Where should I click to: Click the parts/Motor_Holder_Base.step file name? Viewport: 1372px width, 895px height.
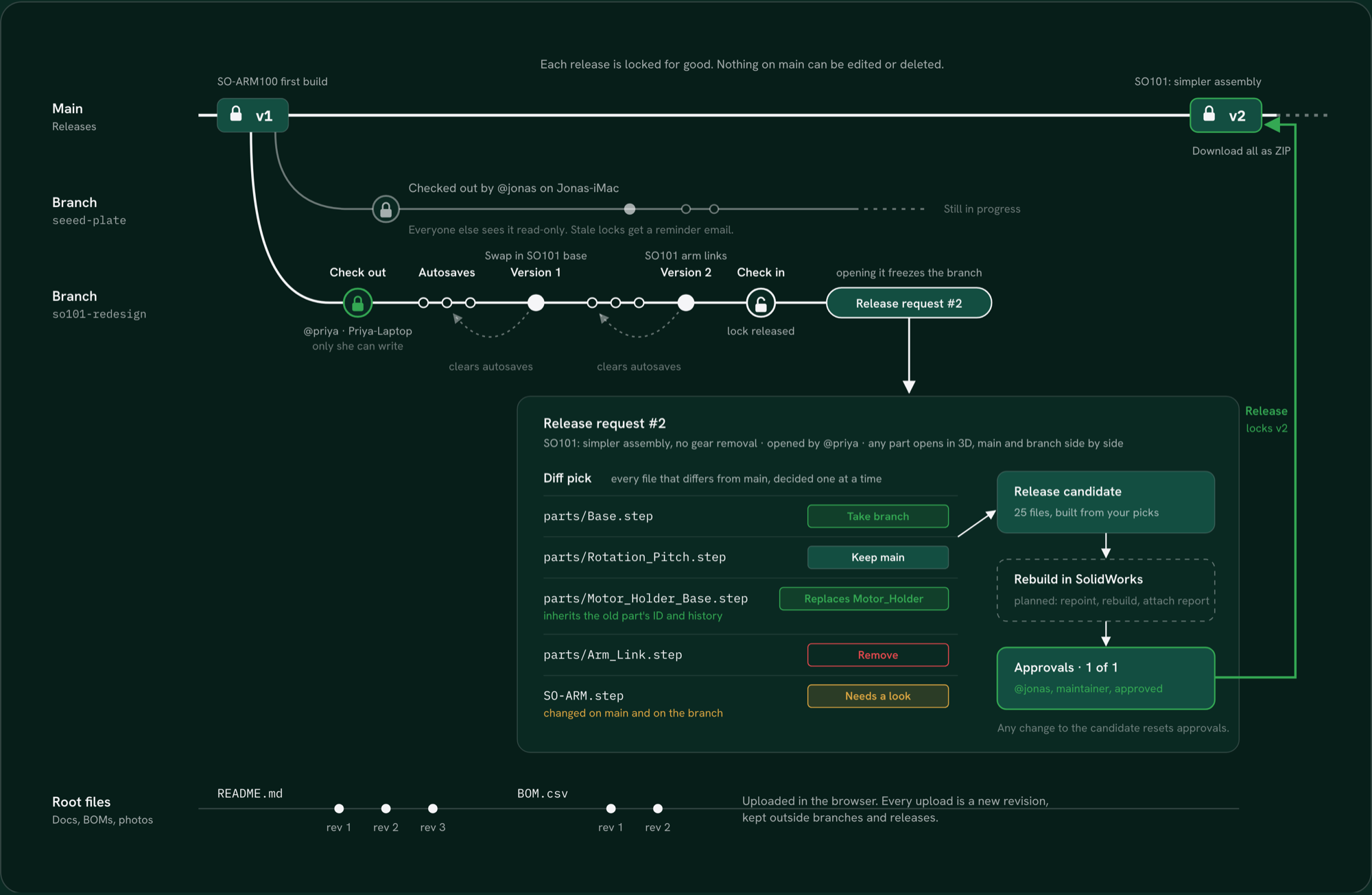(646, 599)
